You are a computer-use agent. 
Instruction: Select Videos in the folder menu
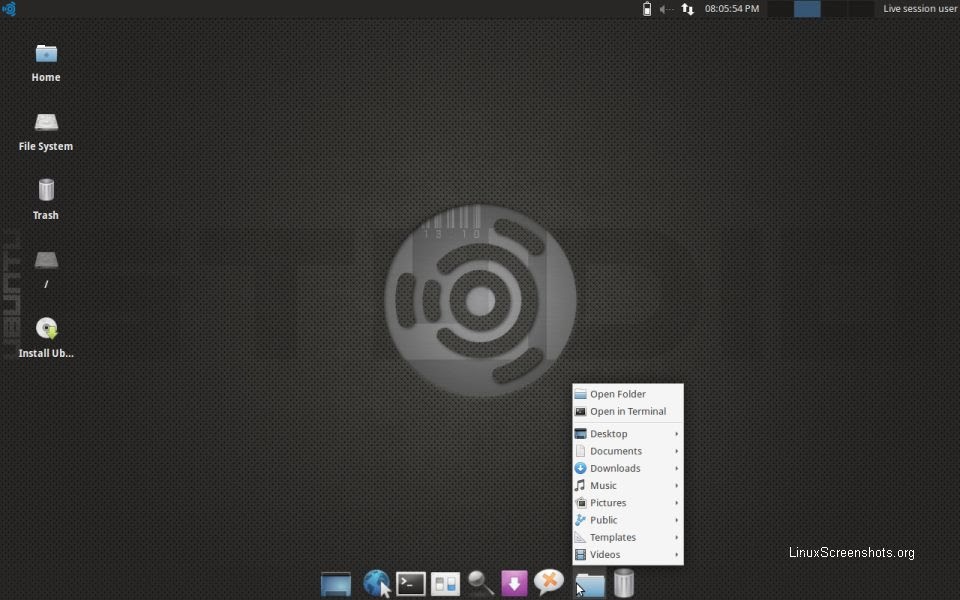tap(628, 554)
